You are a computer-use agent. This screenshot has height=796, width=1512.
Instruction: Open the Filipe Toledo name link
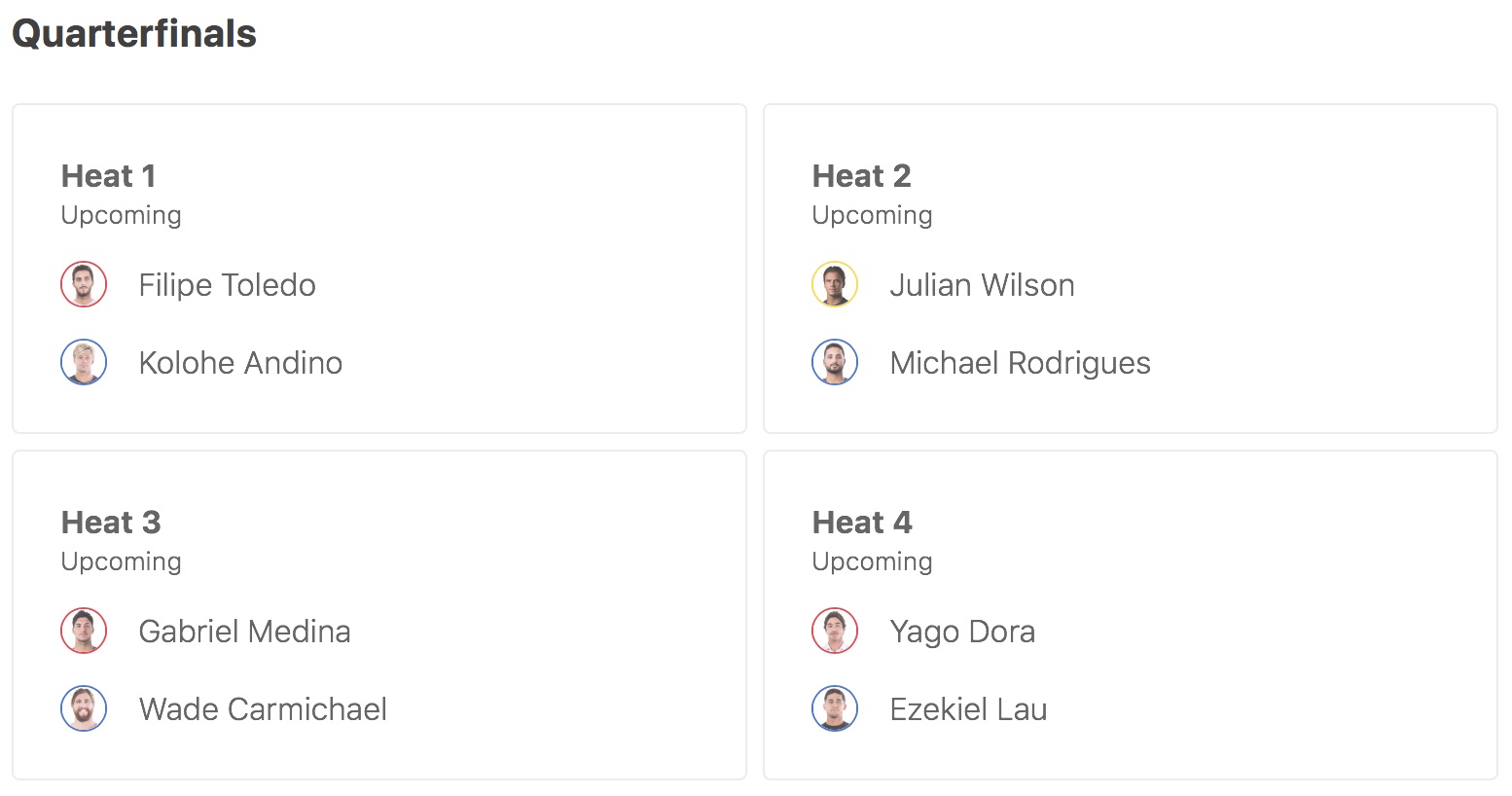pyautogui.click(x=227, y=285)
